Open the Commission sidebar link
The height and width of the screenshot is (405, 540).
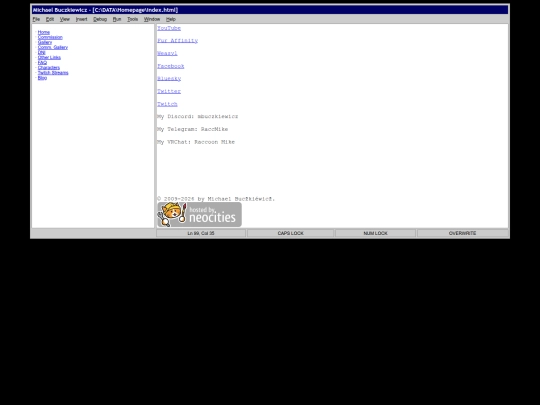50,37
